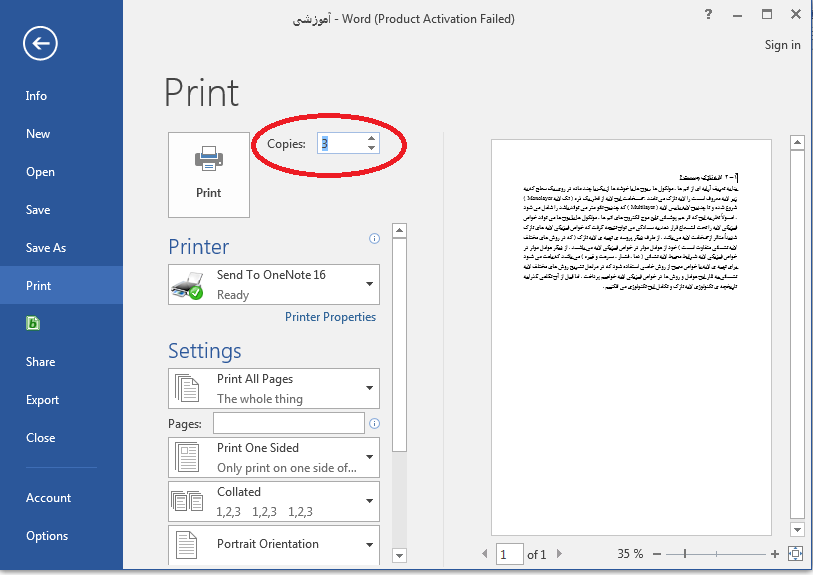This screenshot has width=813, height=575.
Task: Click the settings panel scrollbar thumb
Action: 399,345
